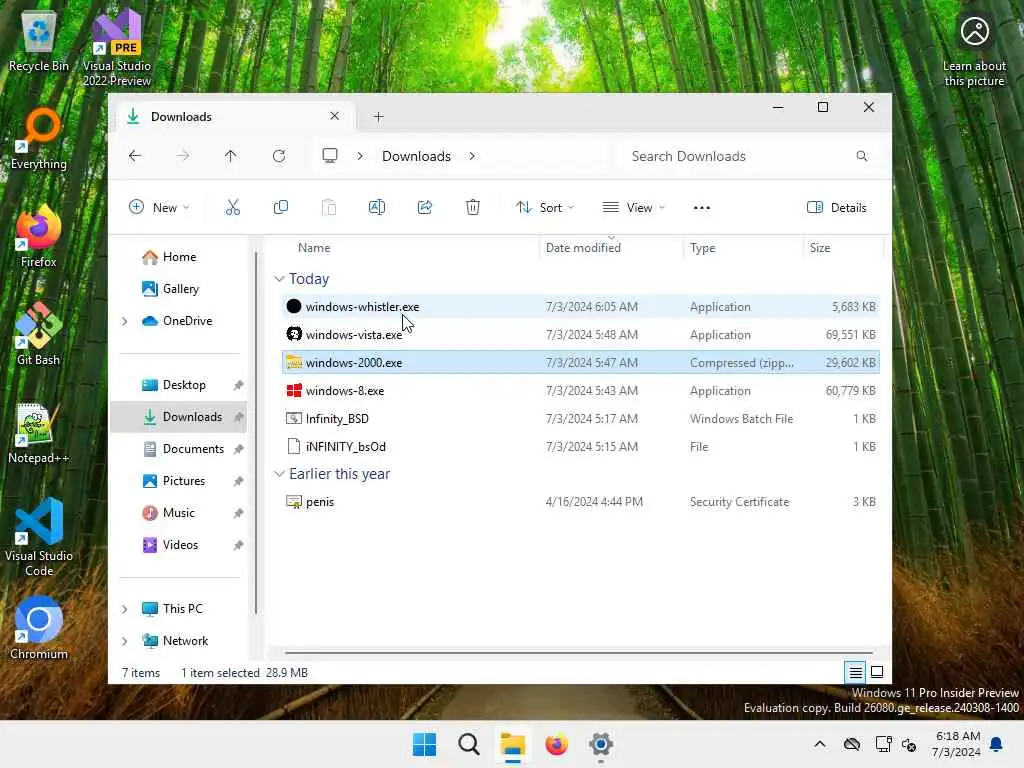The width and height of the screenshot is (1024, 768).
Task: Collapse the Earlier this year group
Action: click(279, 473)
